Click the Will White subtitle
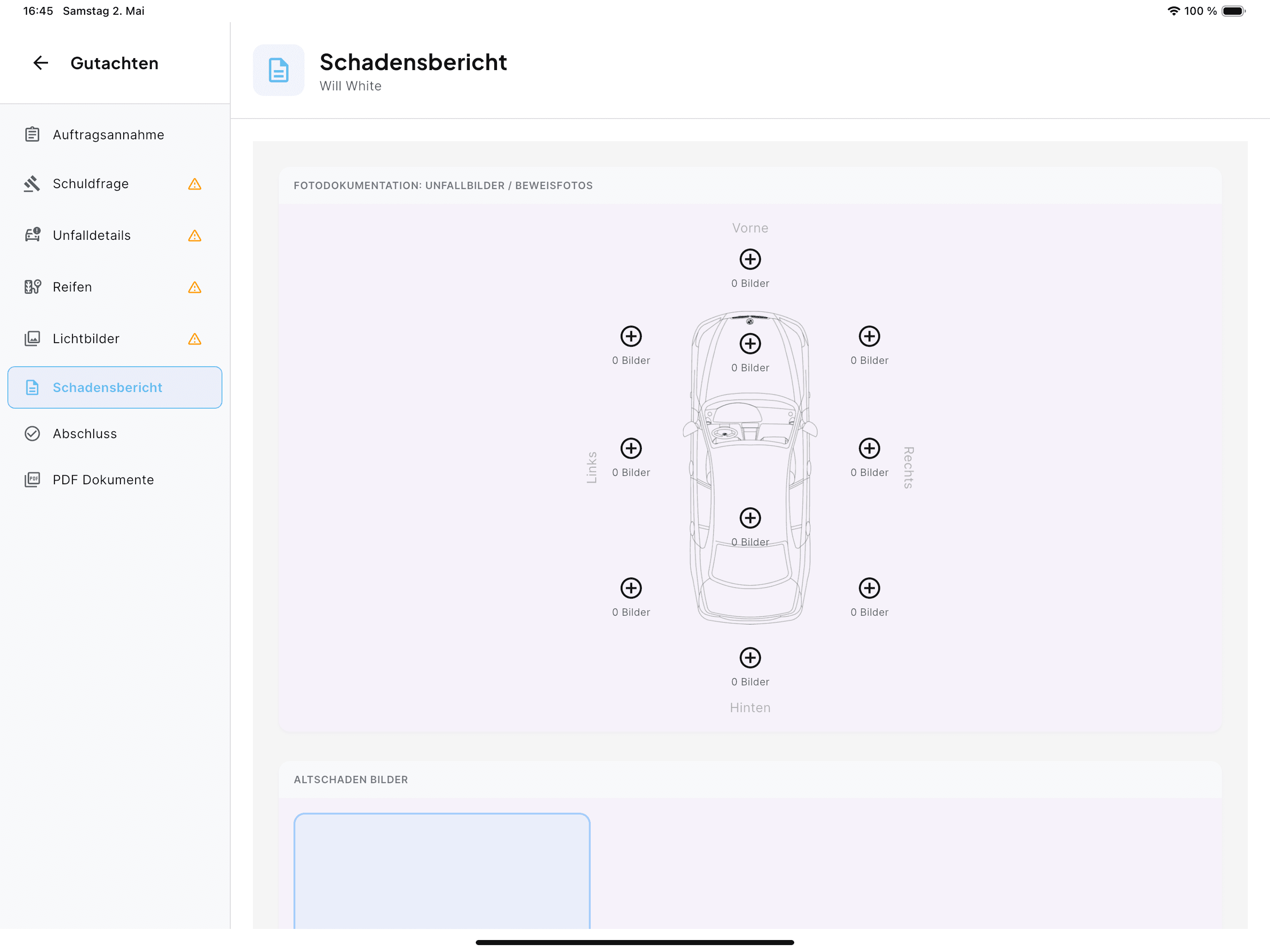The image size is (1270, 952). pyautogui.click(x=350, y=86)
